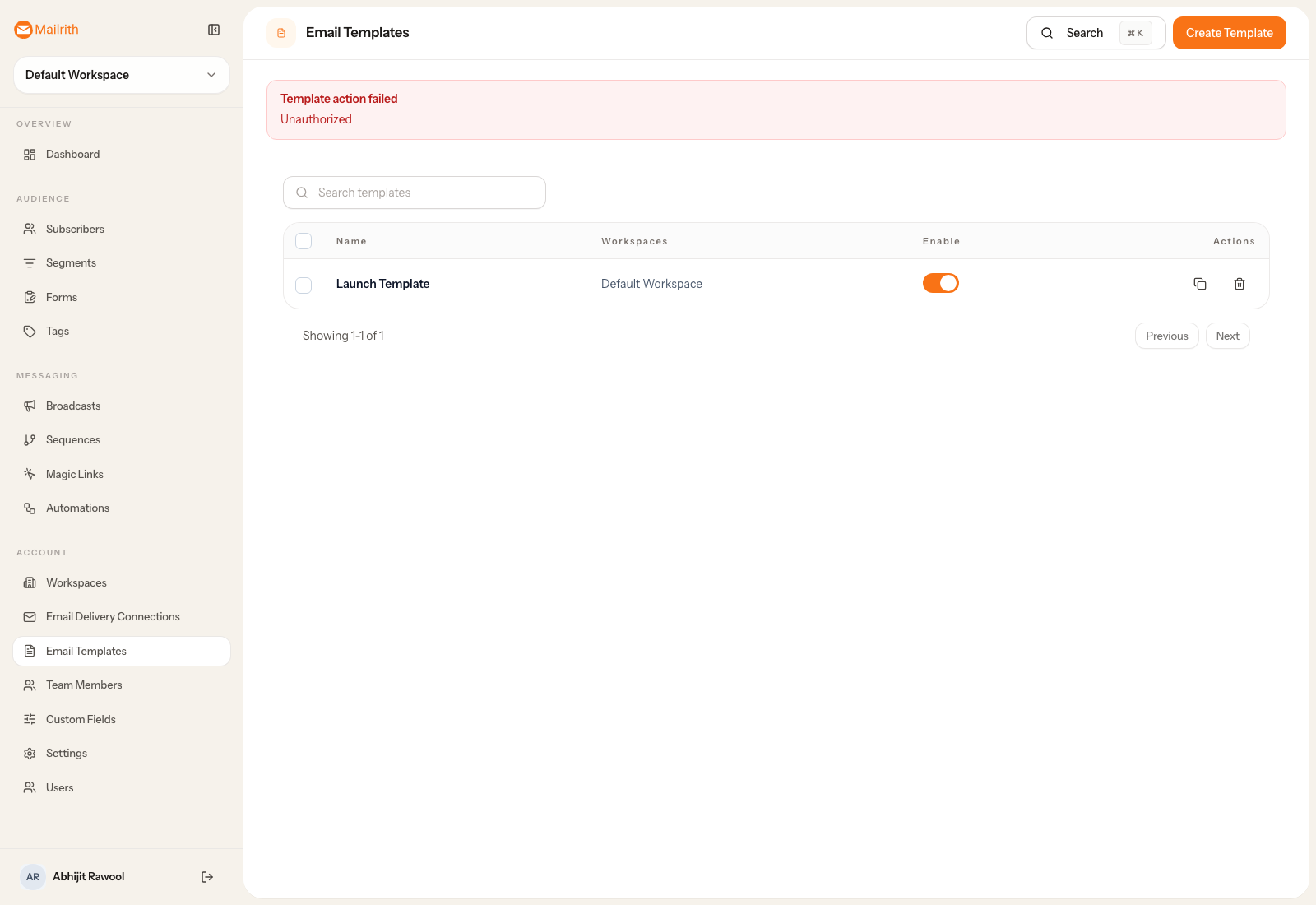
Task: Click the Mailrith logo
Action: [x=46, y=30]
